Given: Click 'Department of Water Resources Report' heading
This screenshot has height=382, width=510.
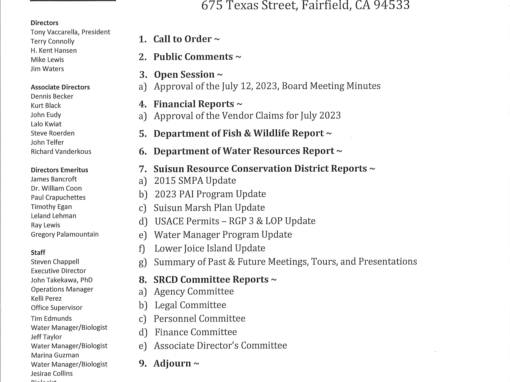Looking at the screenshot, I should pyautogui.click(x=244, y=151).
